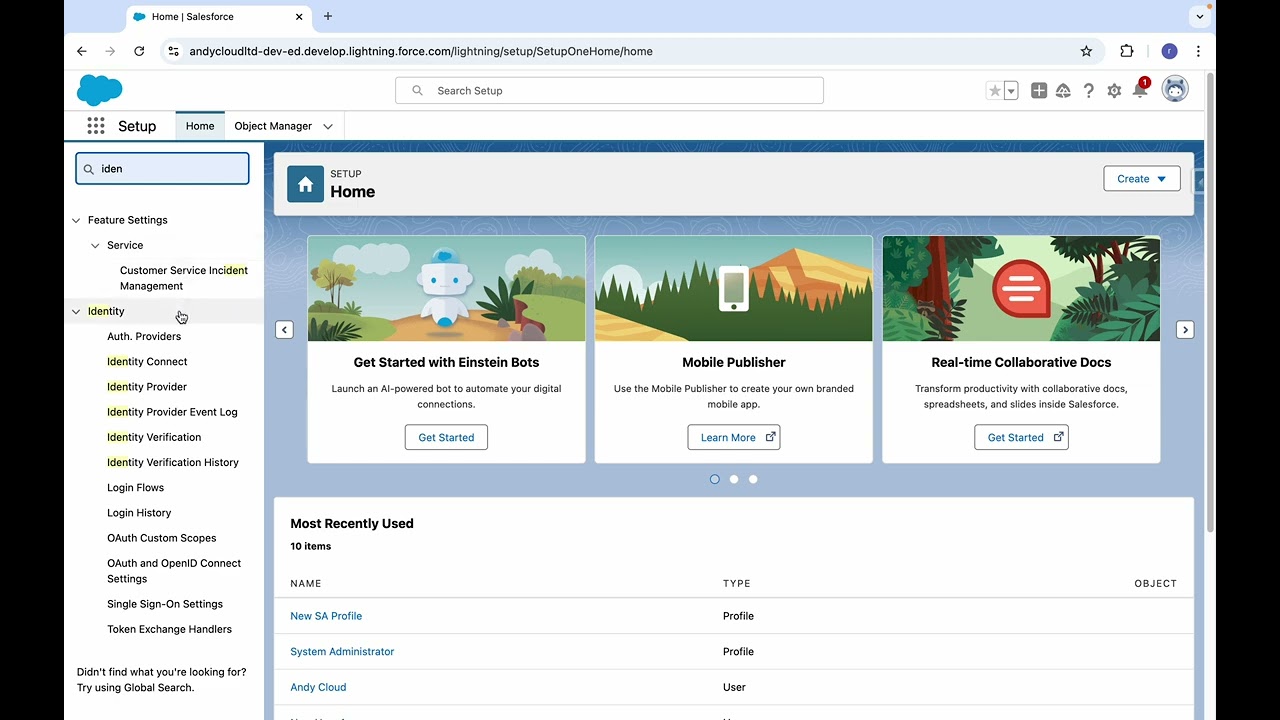Switch to the Home setup tab
This screenshot has width=1280, height=720.
coord(200,126)
